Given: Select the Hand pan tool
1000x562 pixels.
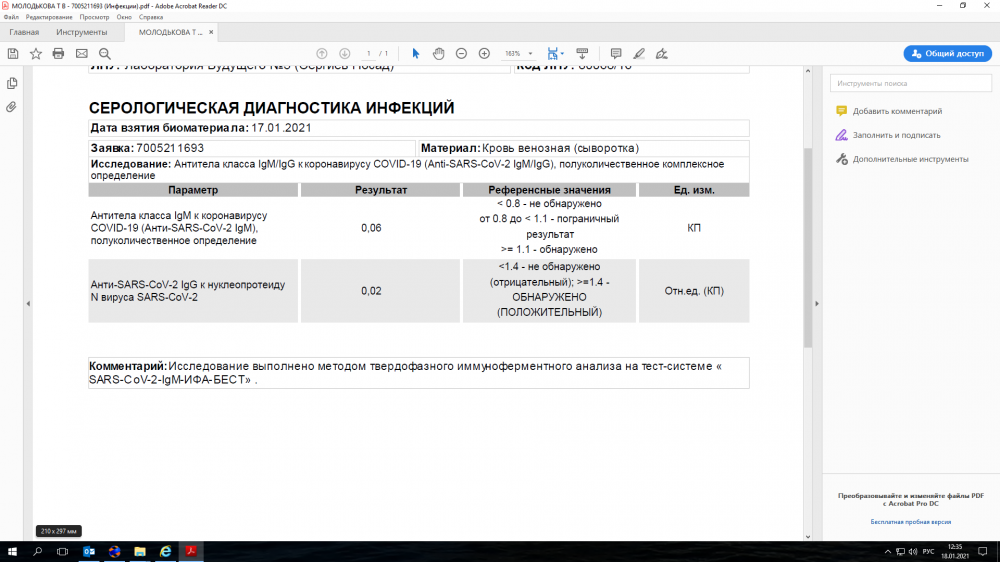Looking at the screenshot, I should [x=438, y=53].
